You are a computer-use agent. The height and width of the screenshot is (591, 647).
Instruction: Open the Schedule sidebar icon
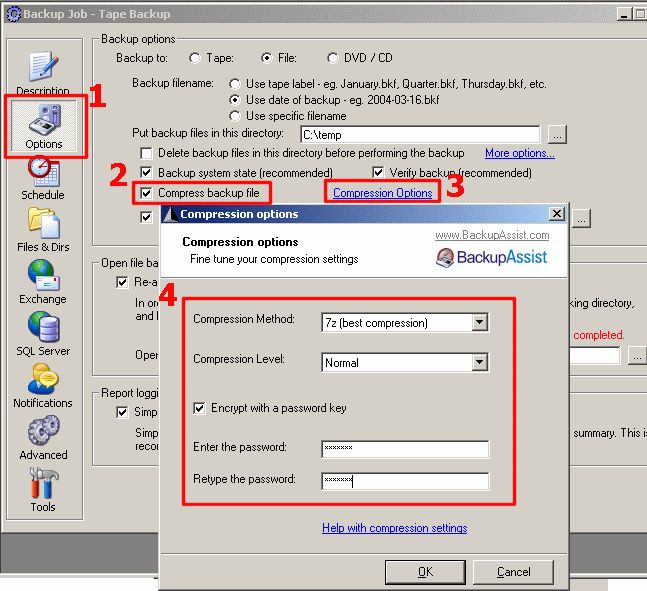(x=44, y=172)
